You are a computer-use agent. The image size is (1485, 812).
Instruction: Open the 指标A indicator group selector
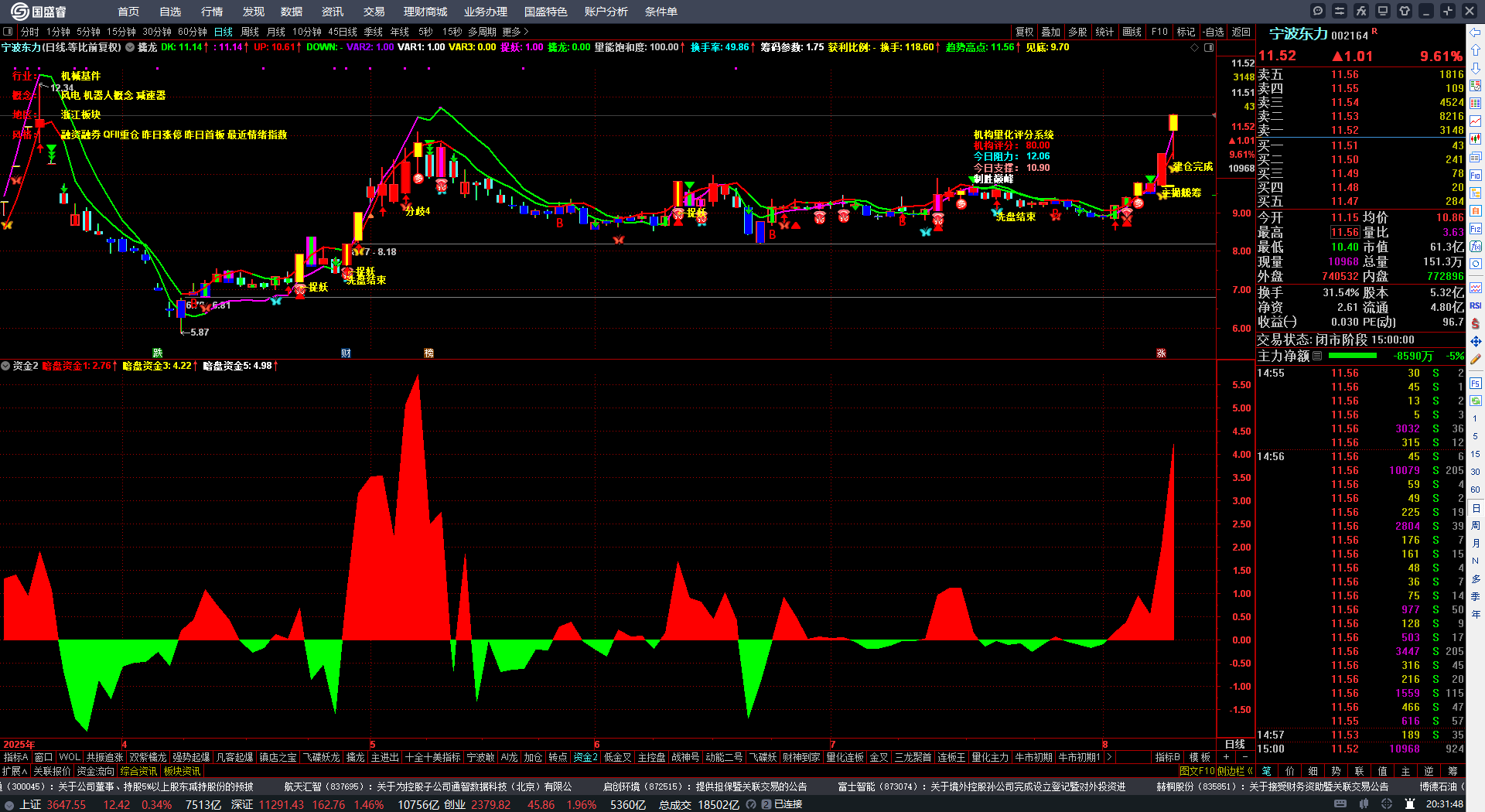pos(15,757)
